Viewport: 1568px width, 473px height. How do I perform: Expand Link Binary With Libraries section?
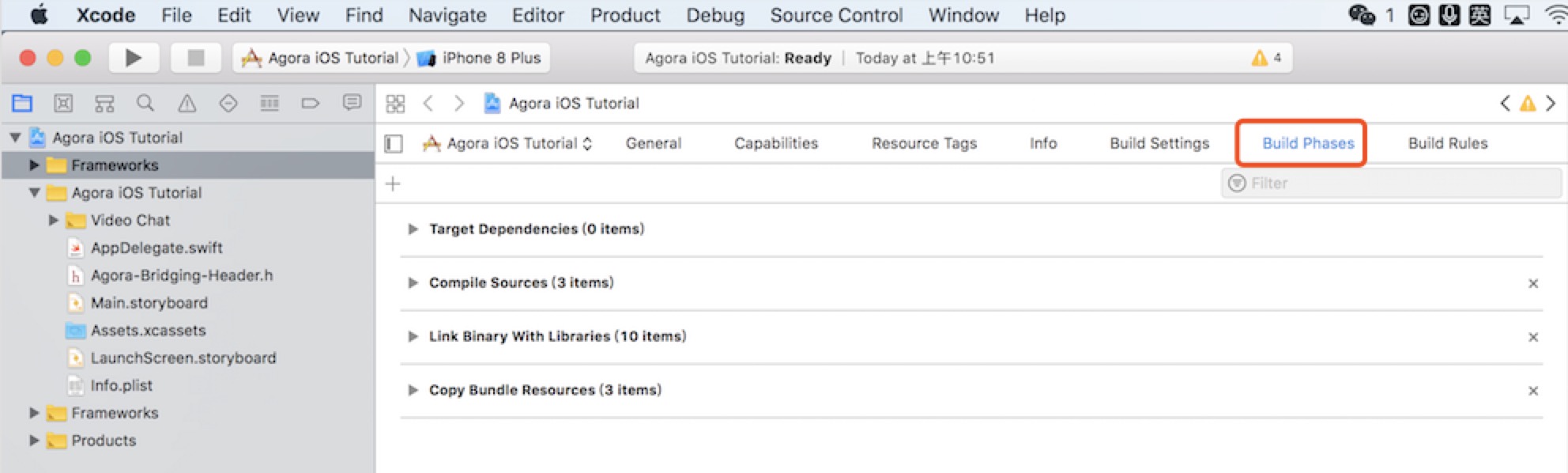[413, 337]
